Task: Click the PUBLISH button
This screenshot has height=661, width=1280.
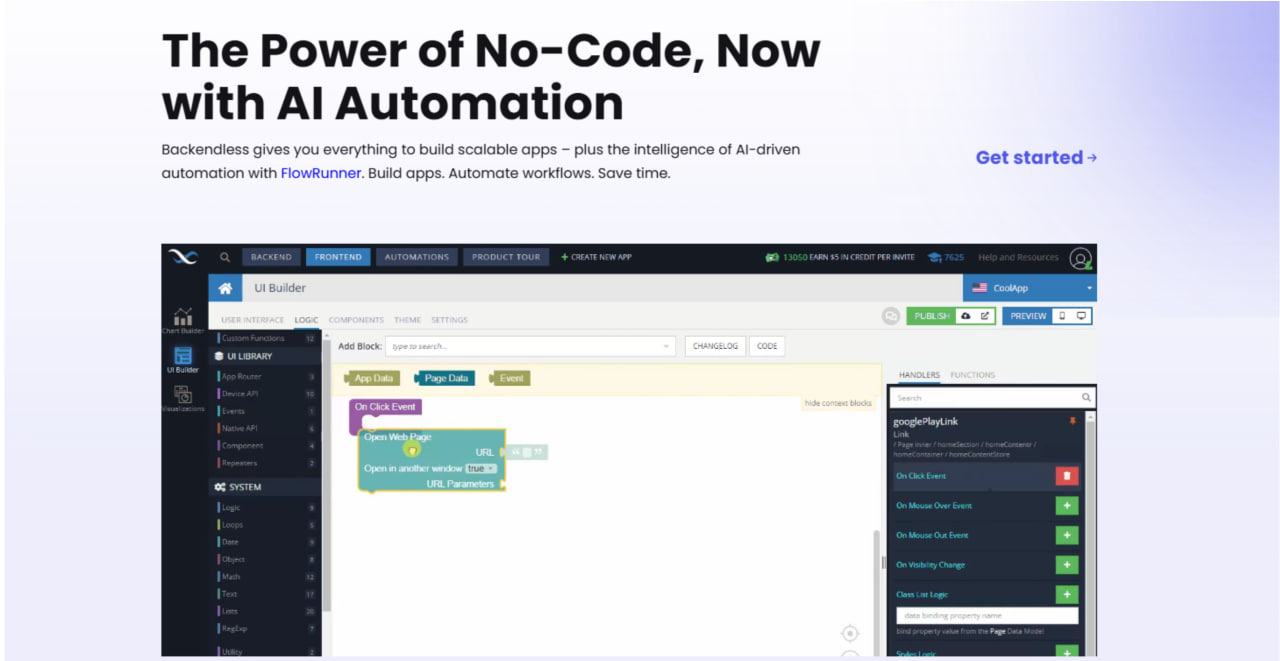Action: coord(932,316)
